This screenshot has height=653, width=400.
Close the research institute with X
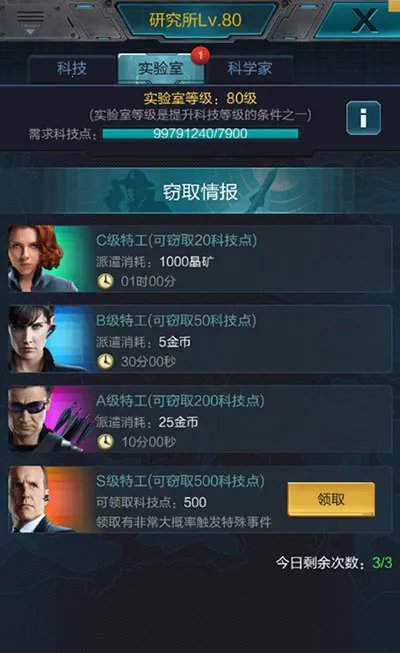365,20
